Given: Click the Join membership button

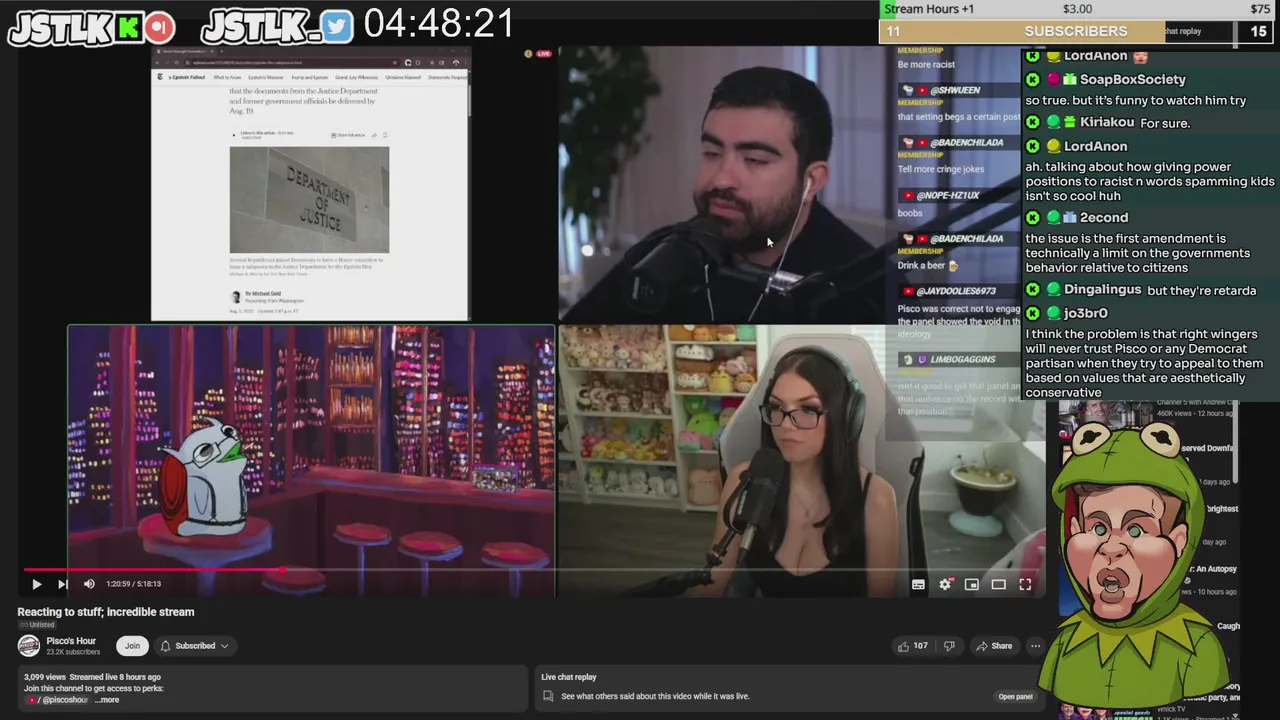Looking at the screenshot, I should click(132, 646).
